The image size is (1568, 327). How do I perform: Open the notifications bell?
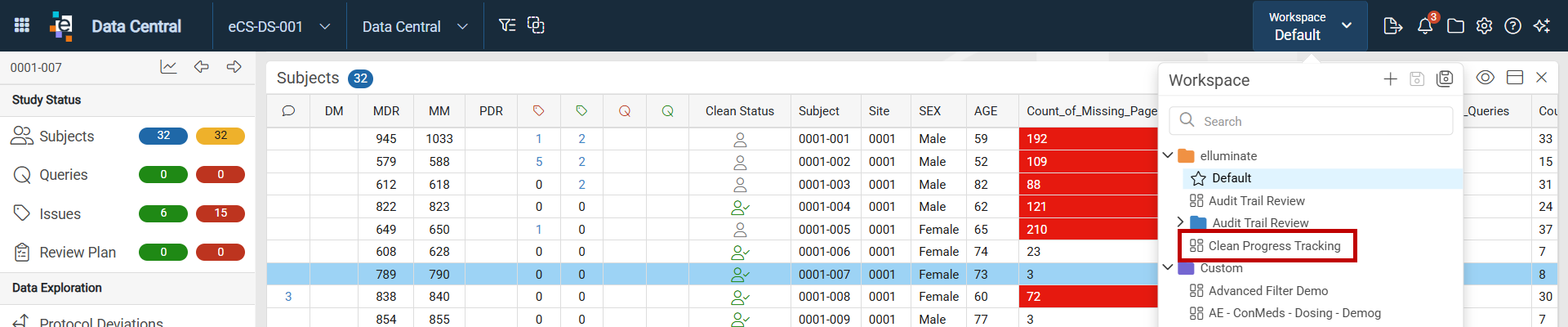(1425, 25)
